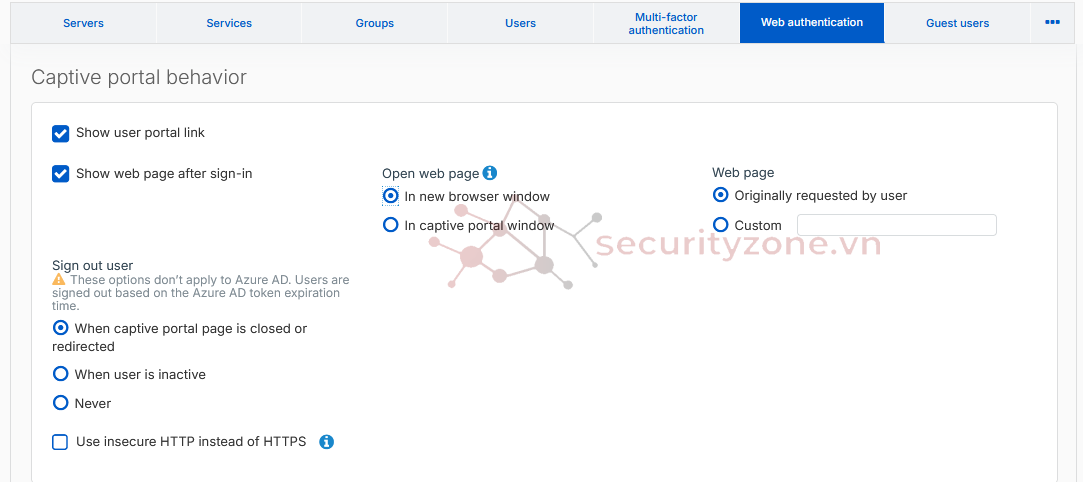Choose In captive portal window option

(x=391, y=225)
